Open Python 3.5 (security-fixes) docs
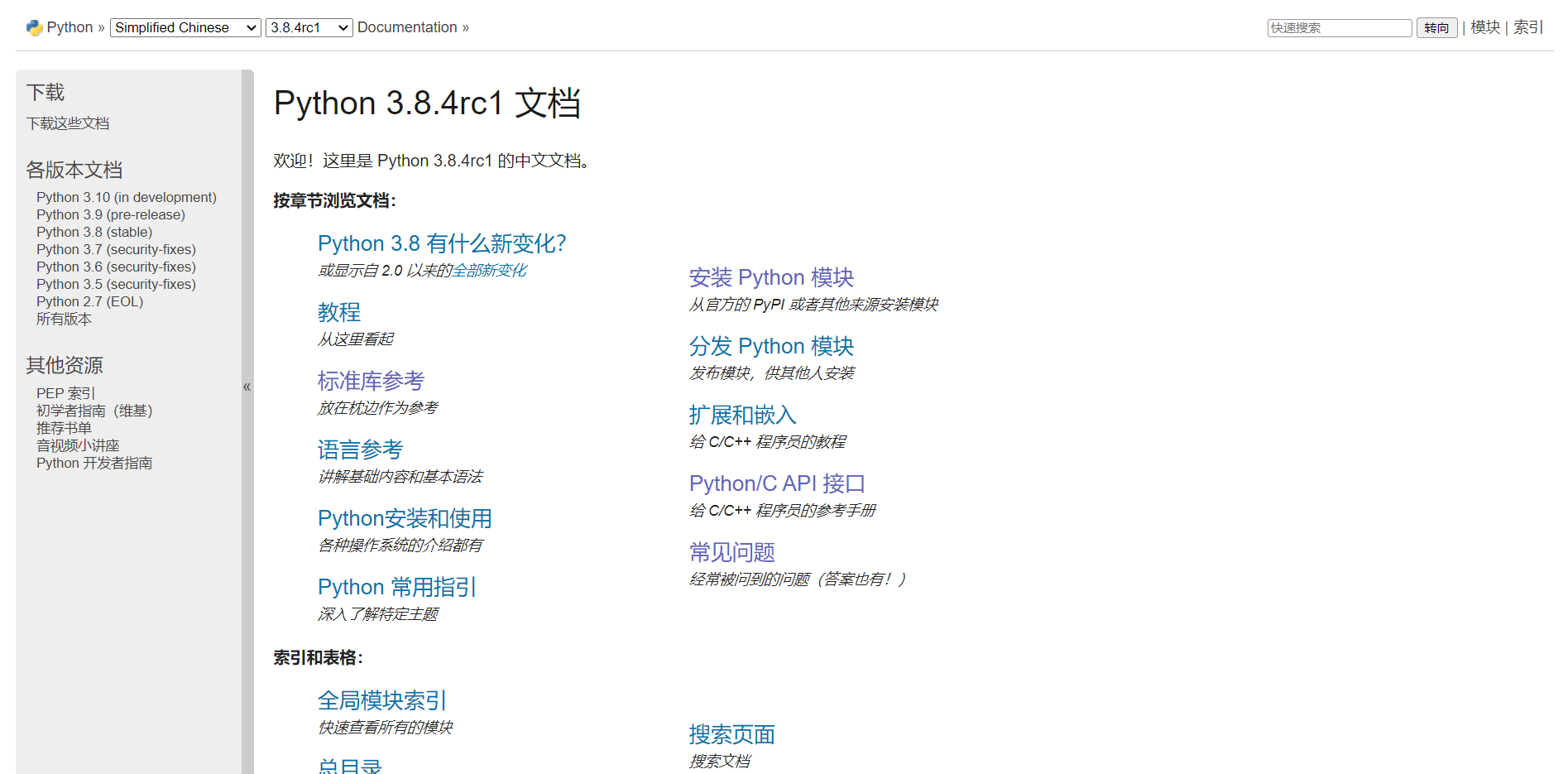This screenshot has height=774, width=1568. coord(116,284)
